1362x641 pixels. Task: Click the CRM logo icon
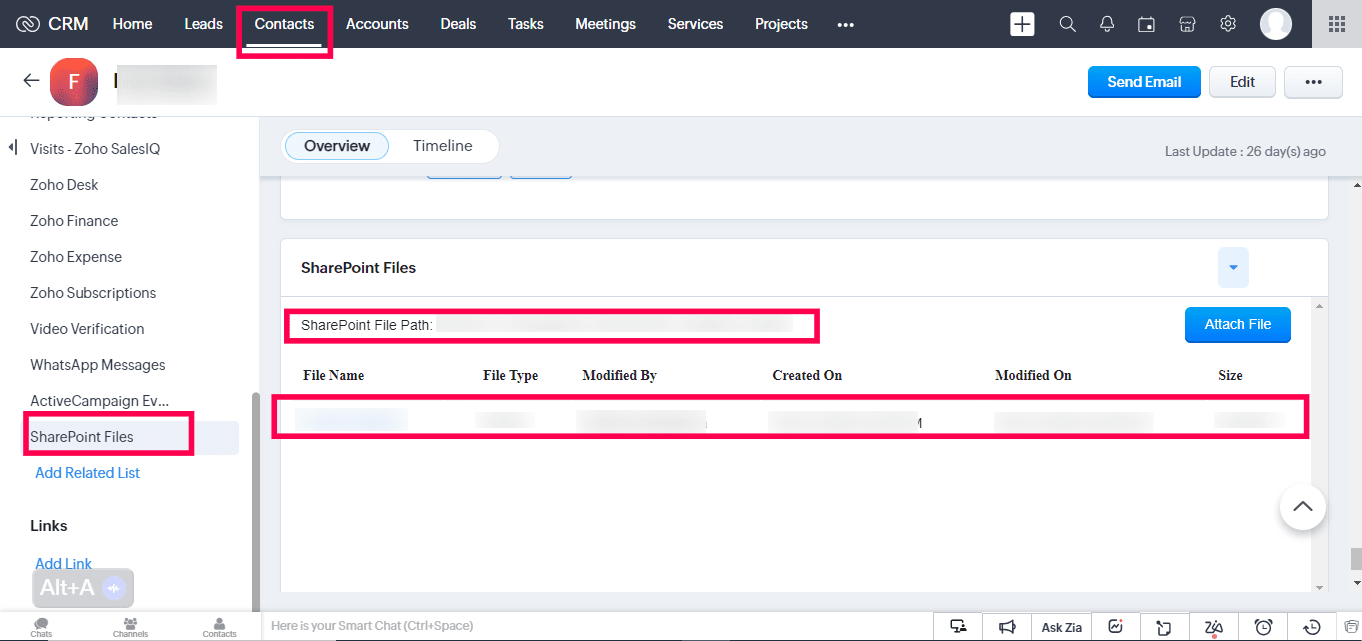(28, 24)
